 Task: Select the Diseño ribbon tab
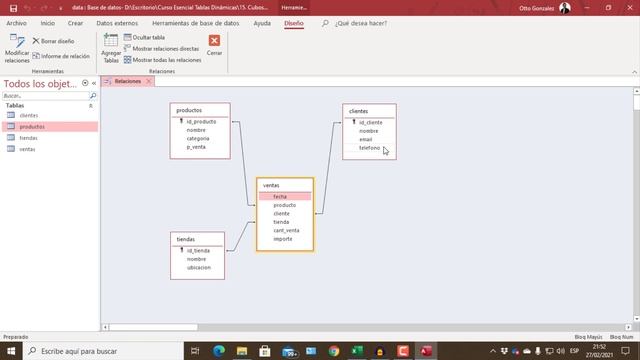[x=294, y=23]
